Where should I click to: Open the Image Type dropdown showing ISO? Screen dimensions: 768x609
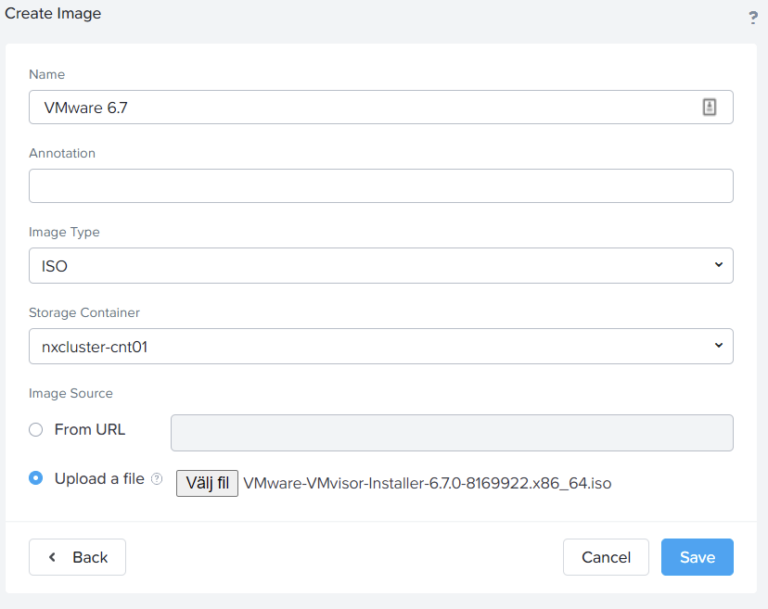point(381,266)
